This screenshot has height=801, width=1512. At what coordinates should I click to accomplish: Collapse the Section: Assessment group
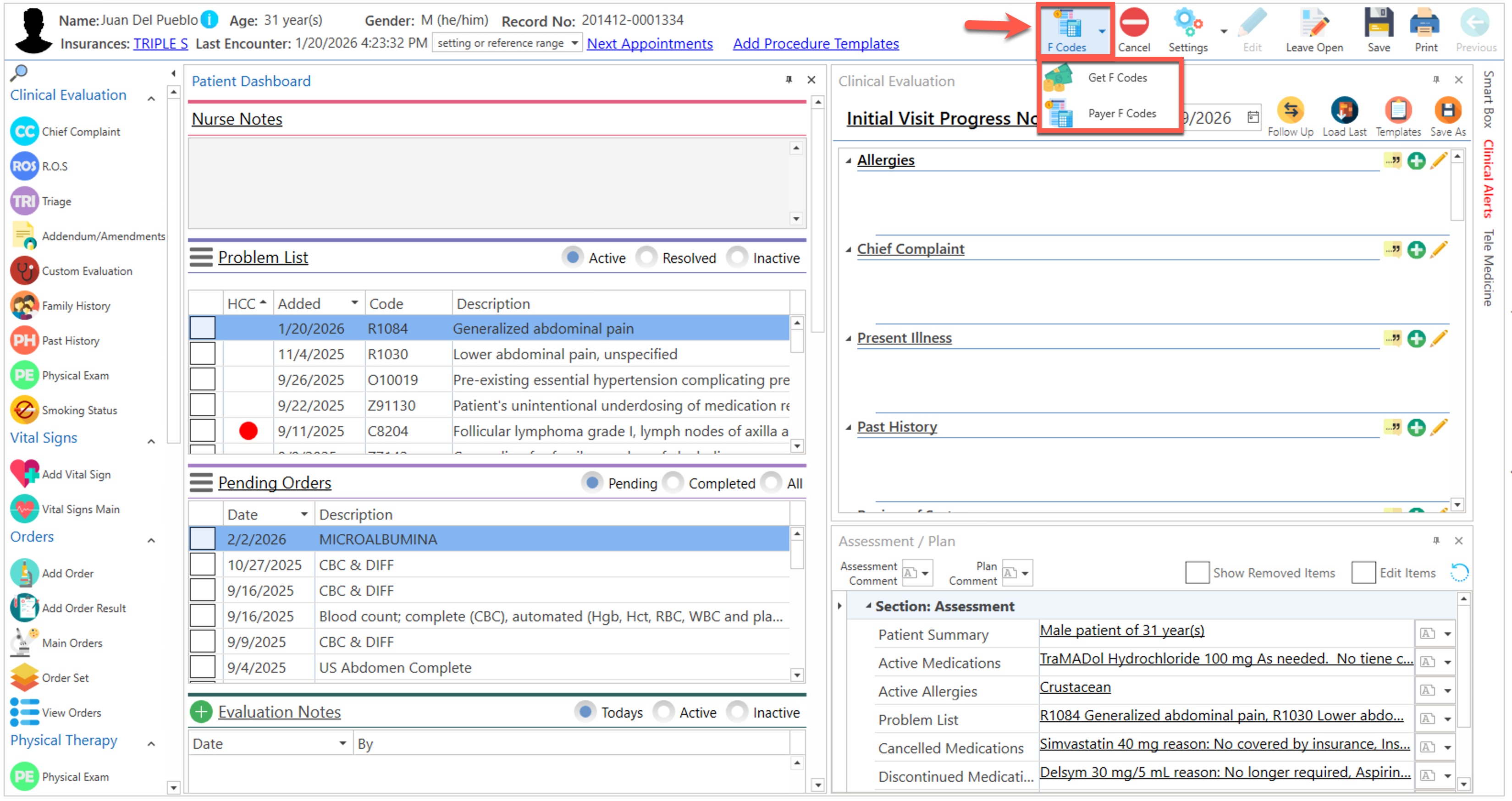pyautogui.click(x=868, y=606)
